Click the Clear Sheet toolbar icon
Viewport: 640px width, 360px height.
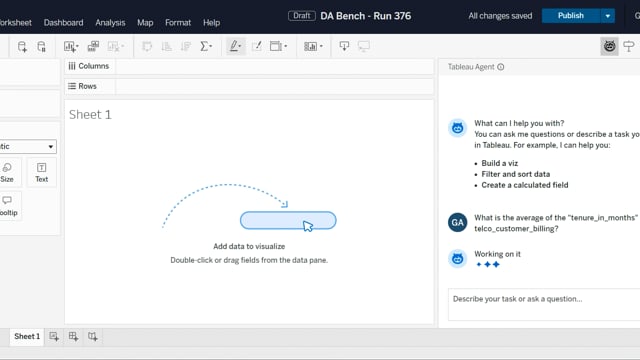(x=113, y=46)
